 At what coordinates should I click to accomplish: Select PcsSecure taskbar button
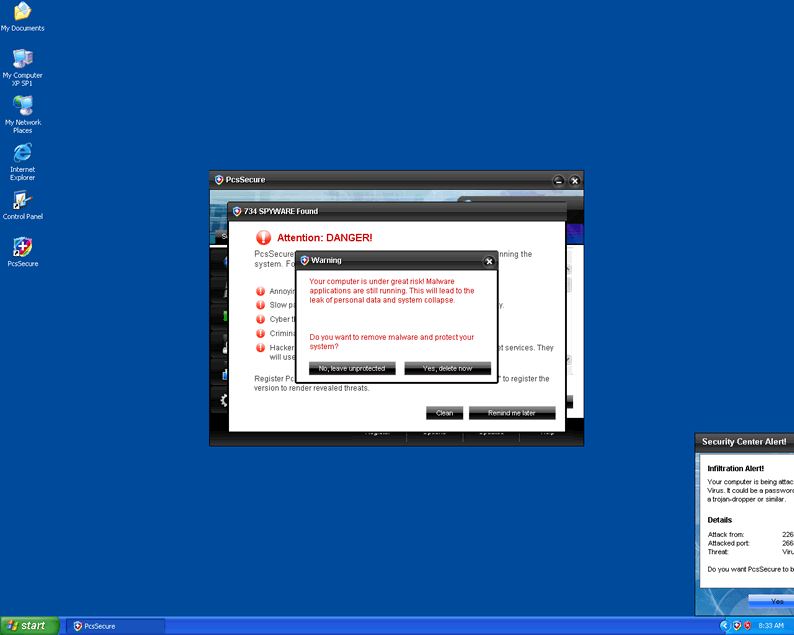115,626
